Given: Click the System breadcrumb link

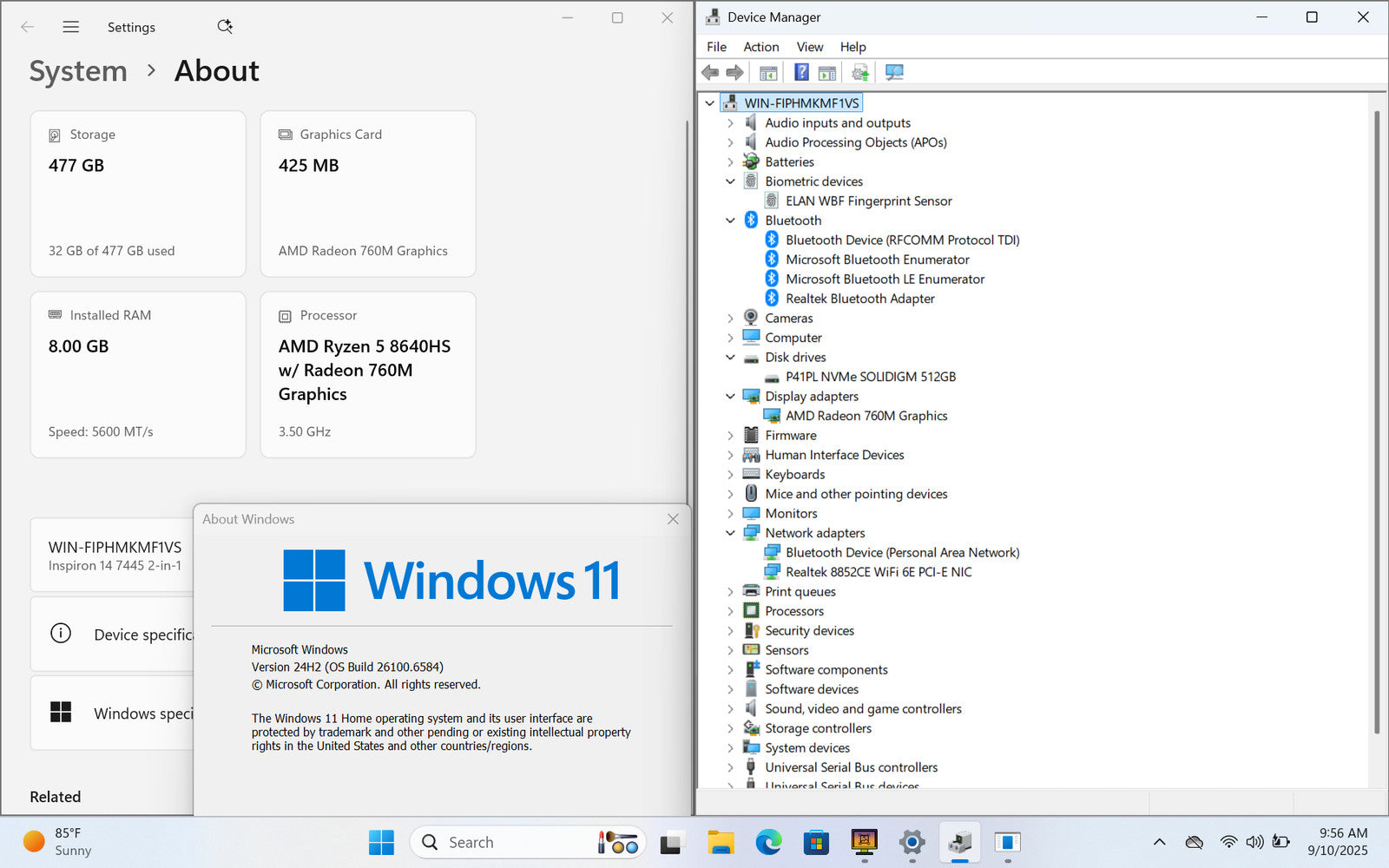Looking at the screenshot, I should tap(78, 71).
